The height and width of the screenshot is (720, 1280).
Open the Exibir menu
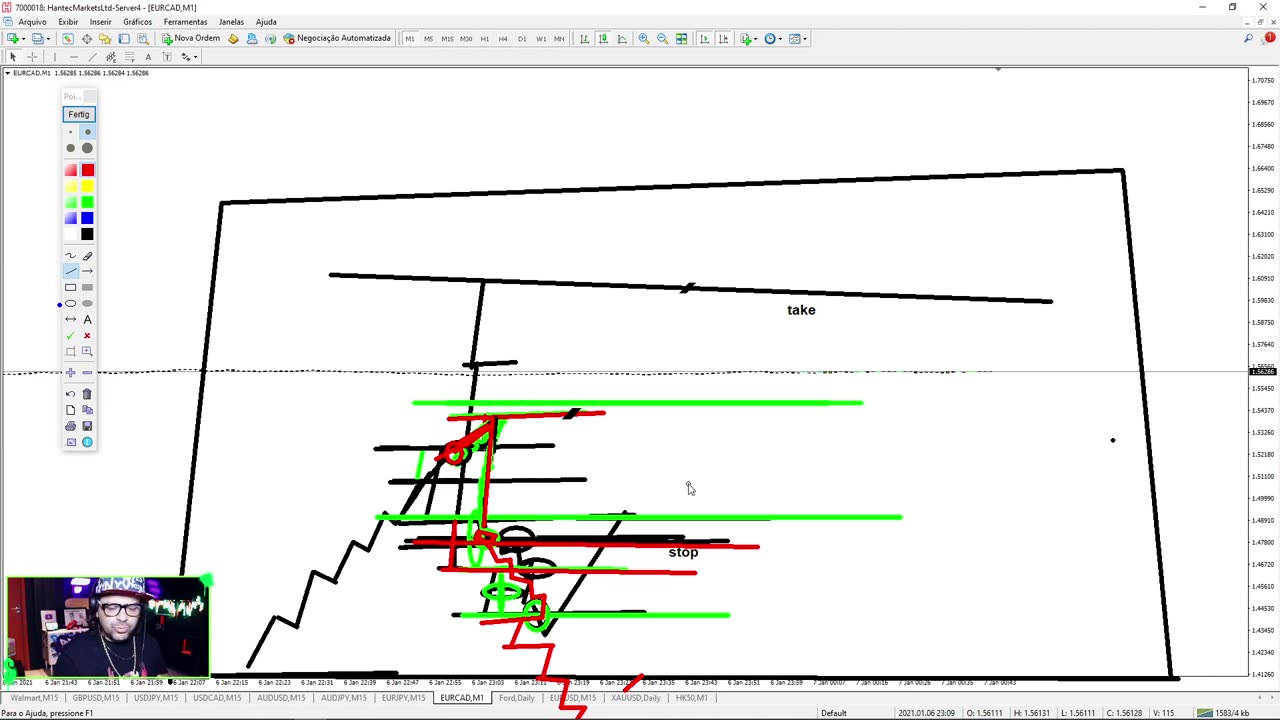(68, 22)
